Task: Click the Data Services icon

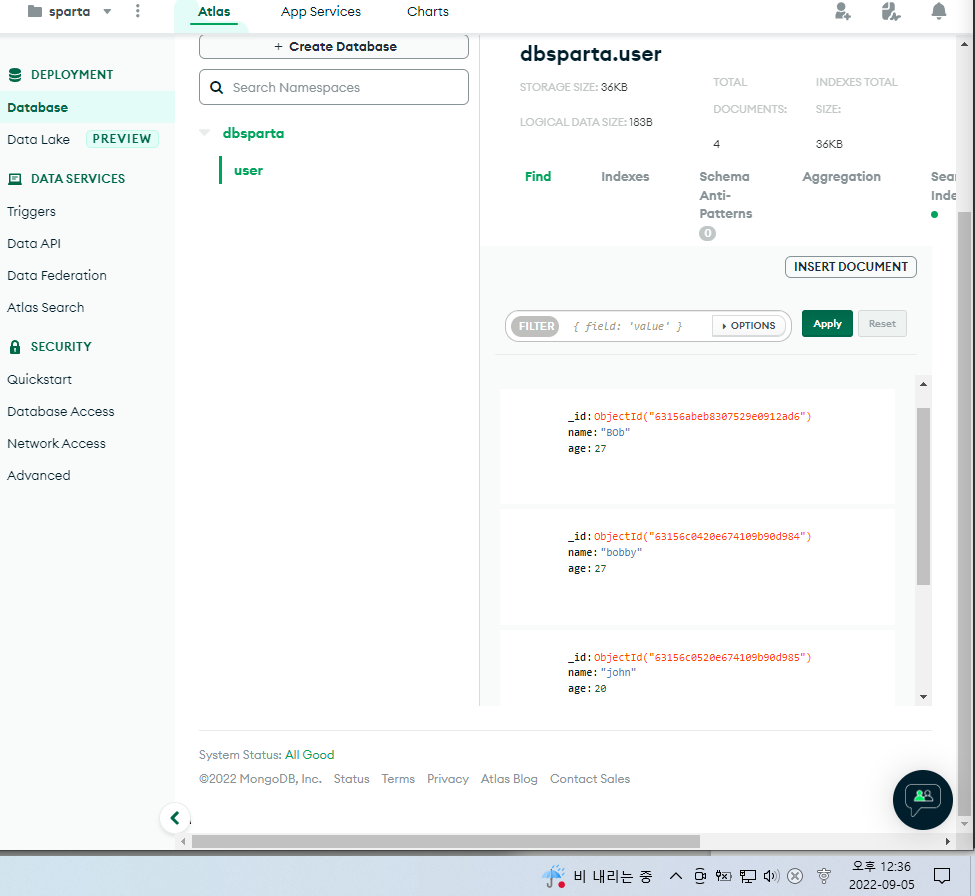Action: (15, 179)
